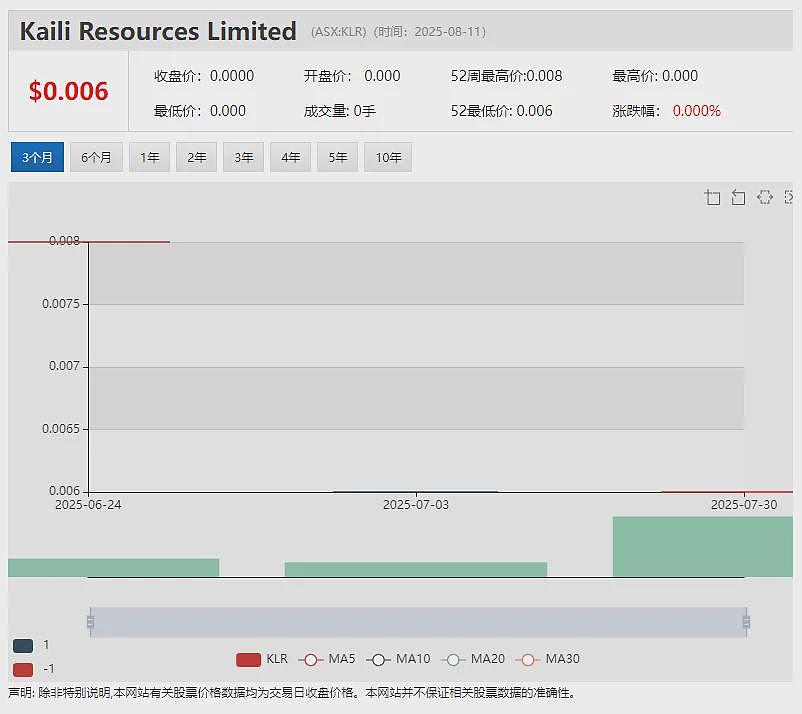Open the 1年 chart range
The image size is (802, 714).
coord(149,157)
